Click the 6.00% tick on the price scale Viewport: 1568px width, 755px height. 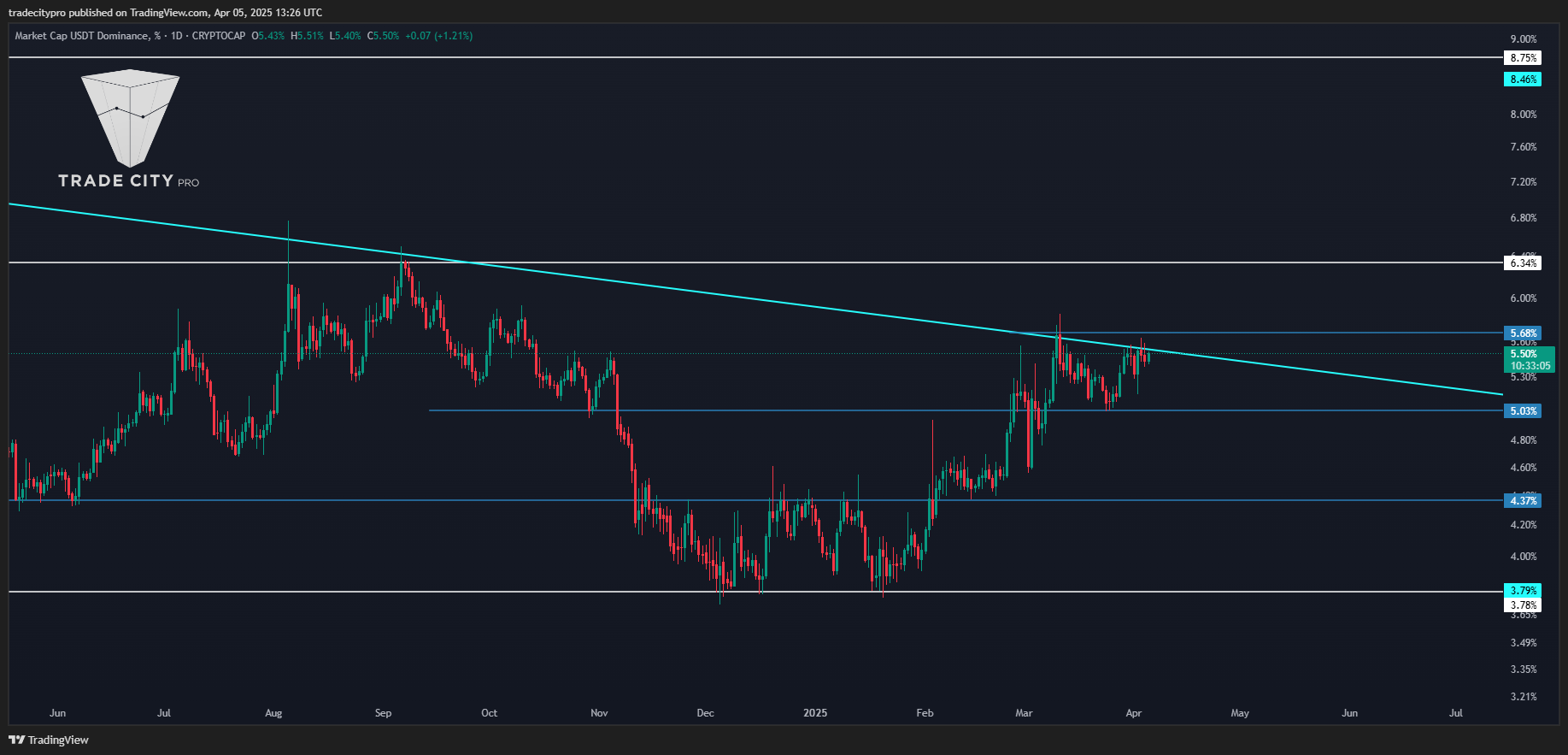click(1524, 298)
